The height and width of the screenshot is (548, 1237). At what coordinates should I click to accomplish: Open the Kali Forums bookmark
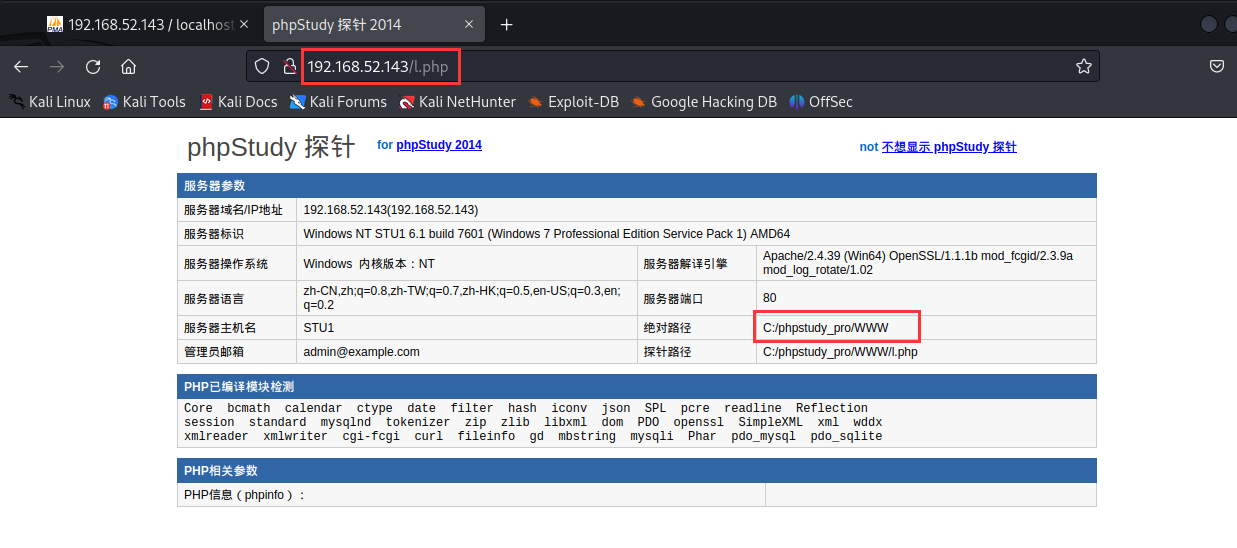click(338, 101)
